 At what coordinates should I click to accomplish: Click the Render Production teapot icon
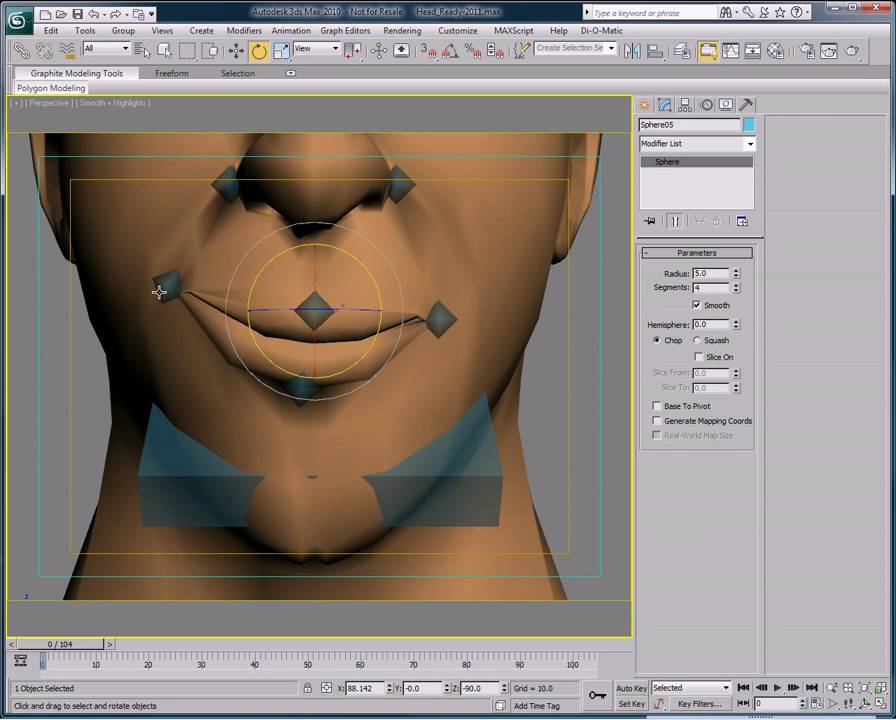coord(852,51)
